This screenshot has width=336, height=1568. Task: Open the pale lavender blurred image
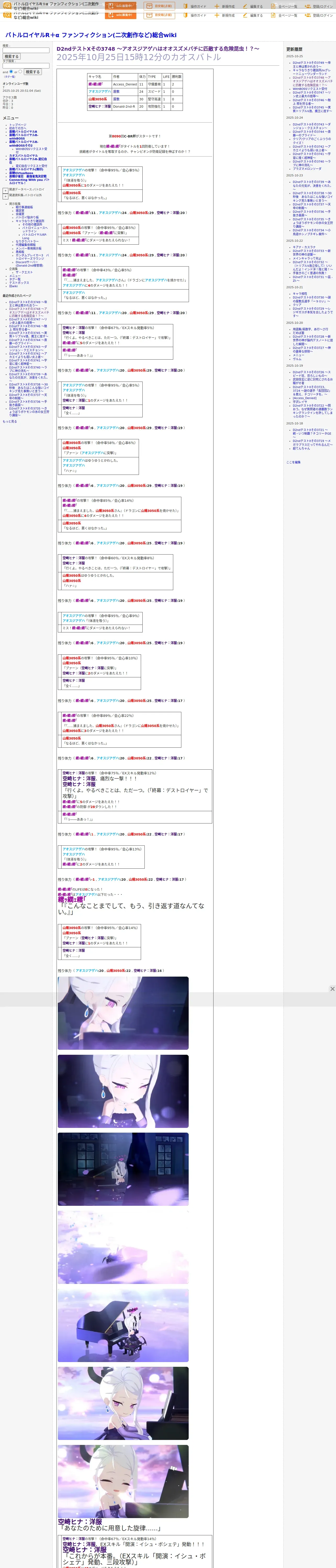coord(123,1247)
